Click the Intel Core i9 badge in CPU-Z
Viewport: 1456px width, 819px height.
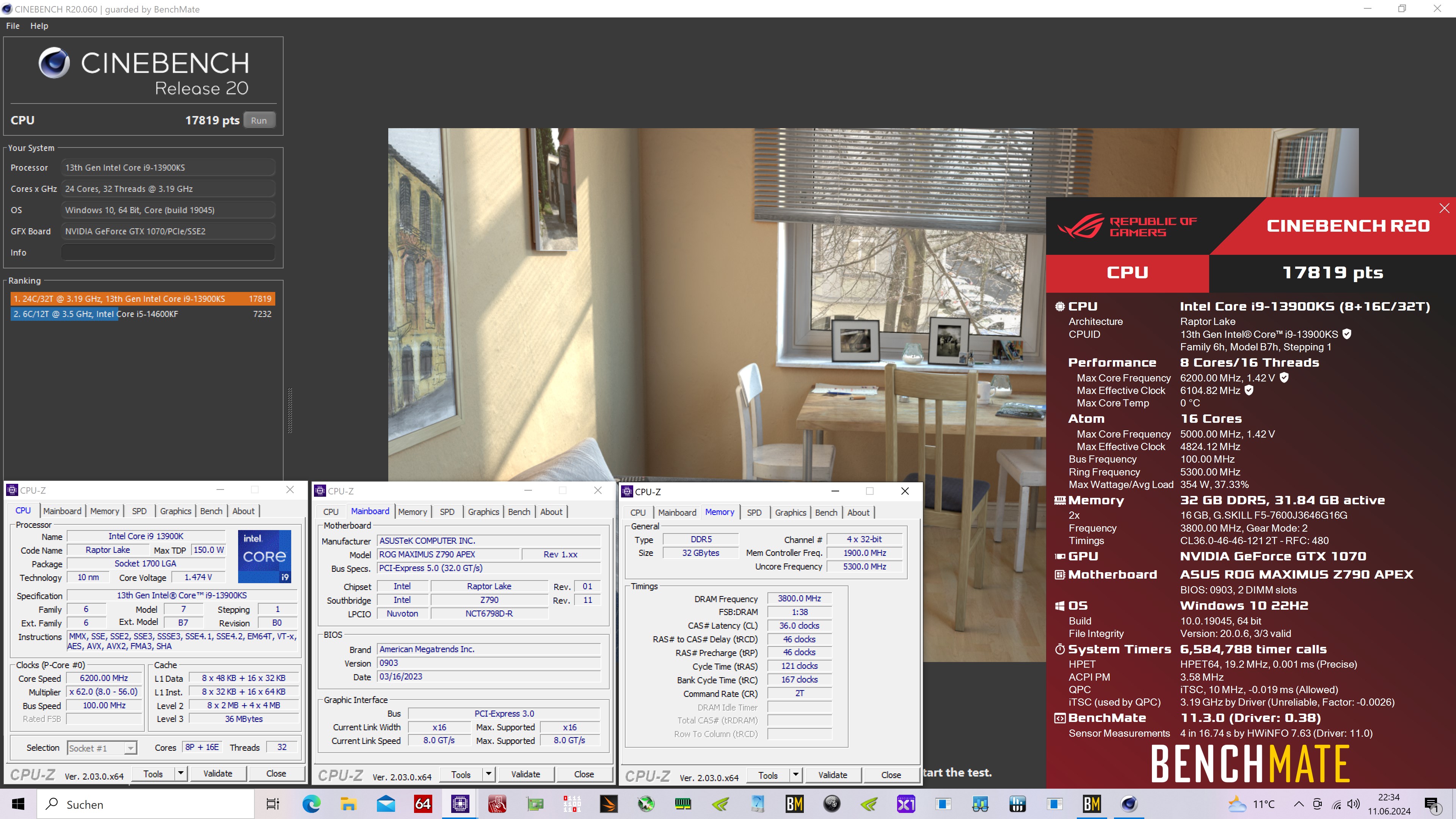[x=265, y=556]
